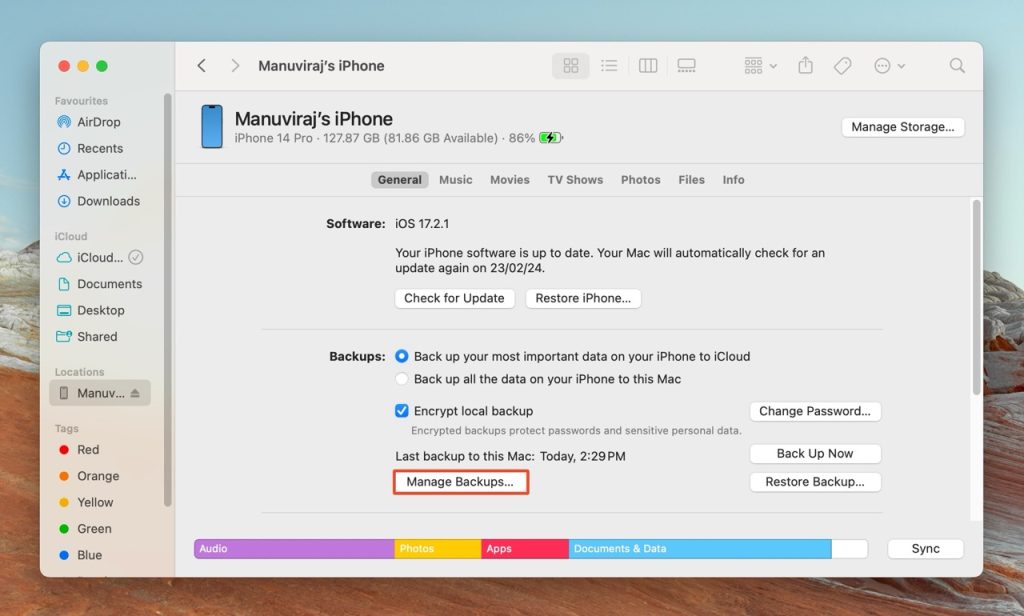The height and width of the screenshot is (616, 1024).
Task: Switch Finder to column view
Action: pos(648,66)
